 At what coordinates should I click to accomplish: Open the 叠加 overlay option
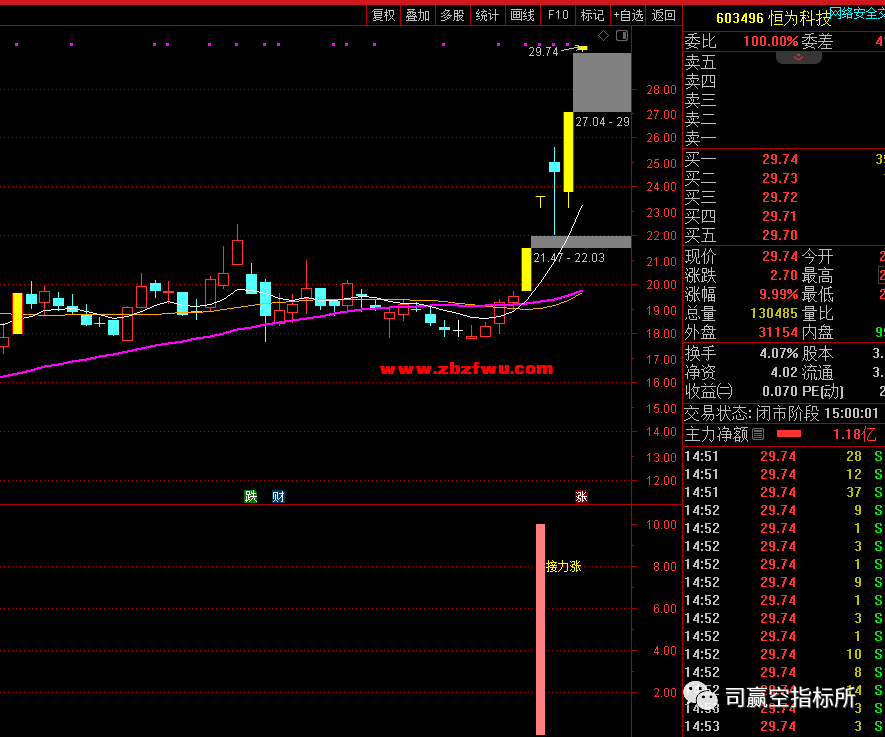click(418, 15)
